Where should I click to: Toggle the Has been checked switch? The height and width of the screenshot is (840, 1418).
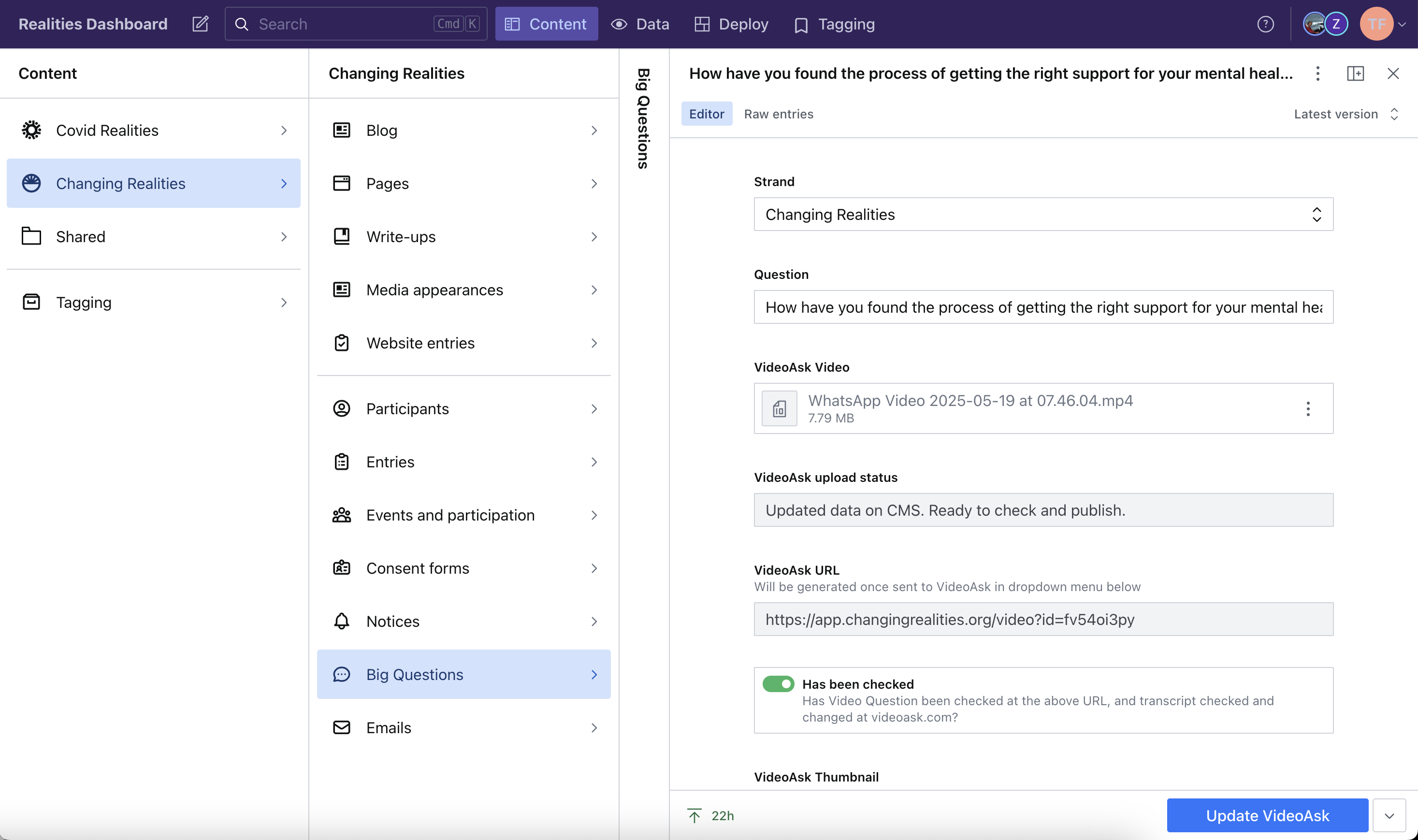point(778,684)
